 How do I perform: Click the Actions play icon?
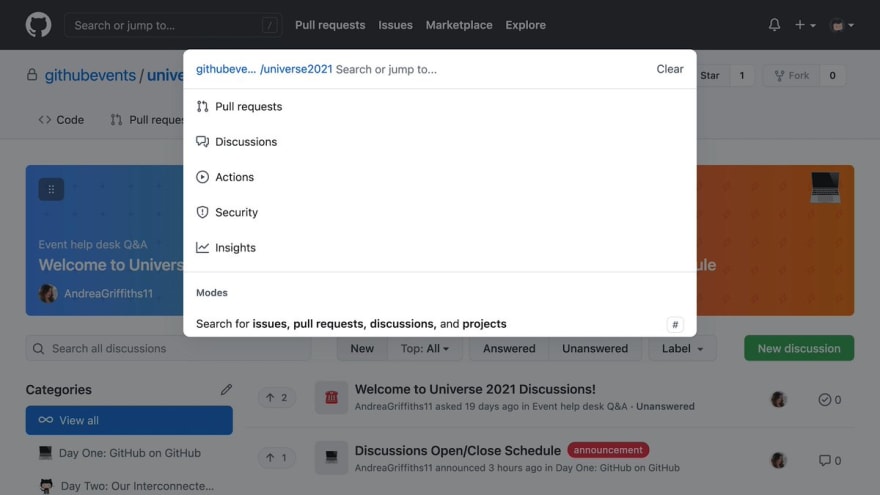(x=203, y=177)
